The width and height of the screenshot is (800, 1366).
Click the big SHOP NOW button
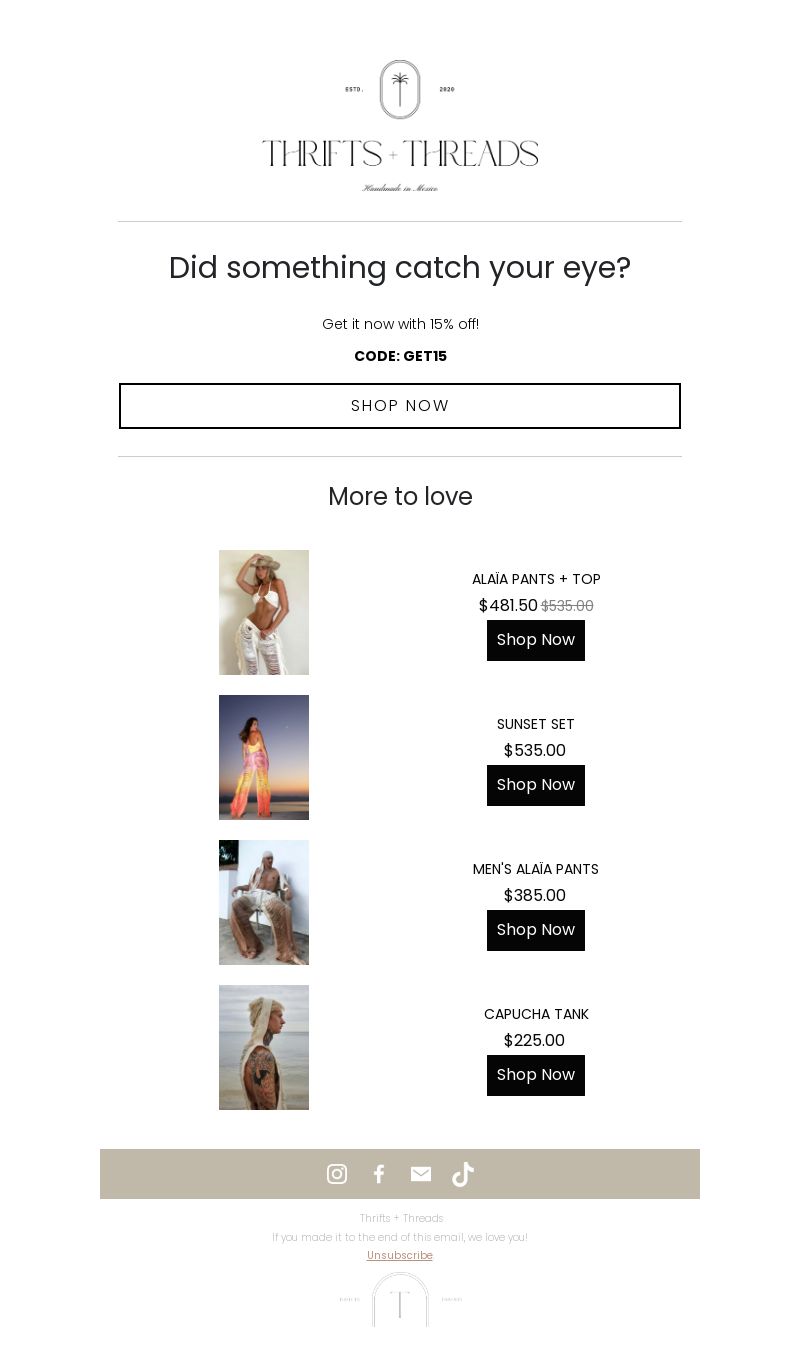[400, 406]
